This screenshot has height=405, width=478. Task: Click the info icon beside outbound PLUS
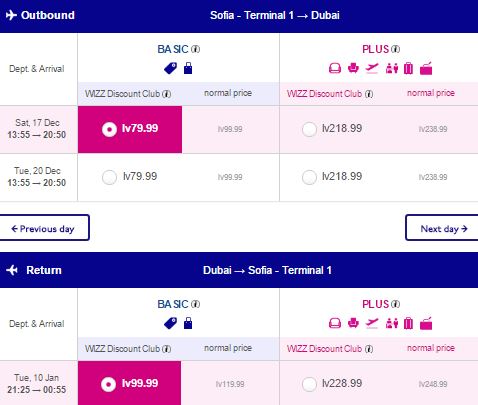(395, 49)
